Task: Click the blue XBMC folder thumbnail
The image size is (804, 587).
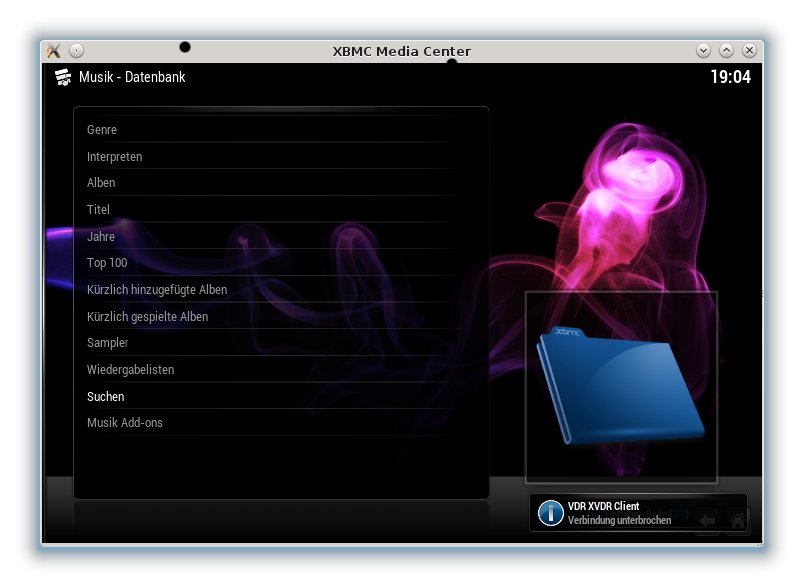Action: click(621, 387)
